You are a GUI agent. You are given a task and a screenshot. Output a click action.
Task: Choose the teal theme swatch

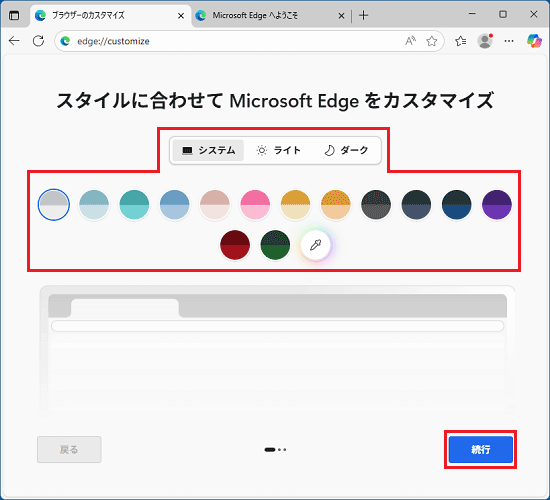(134, 205)
